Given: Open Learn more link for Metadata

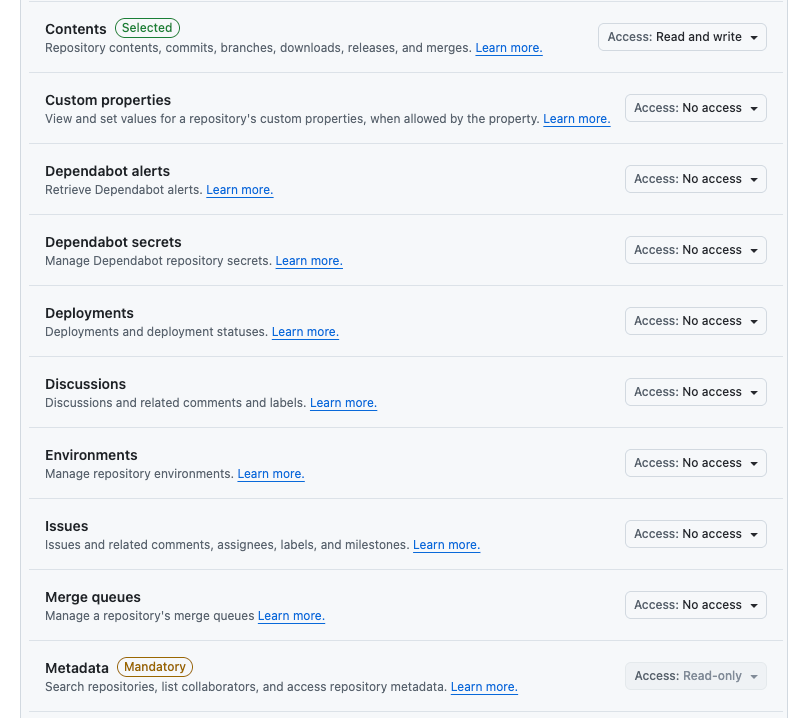Looking at the screenshot, I should [x=484, y=687].
